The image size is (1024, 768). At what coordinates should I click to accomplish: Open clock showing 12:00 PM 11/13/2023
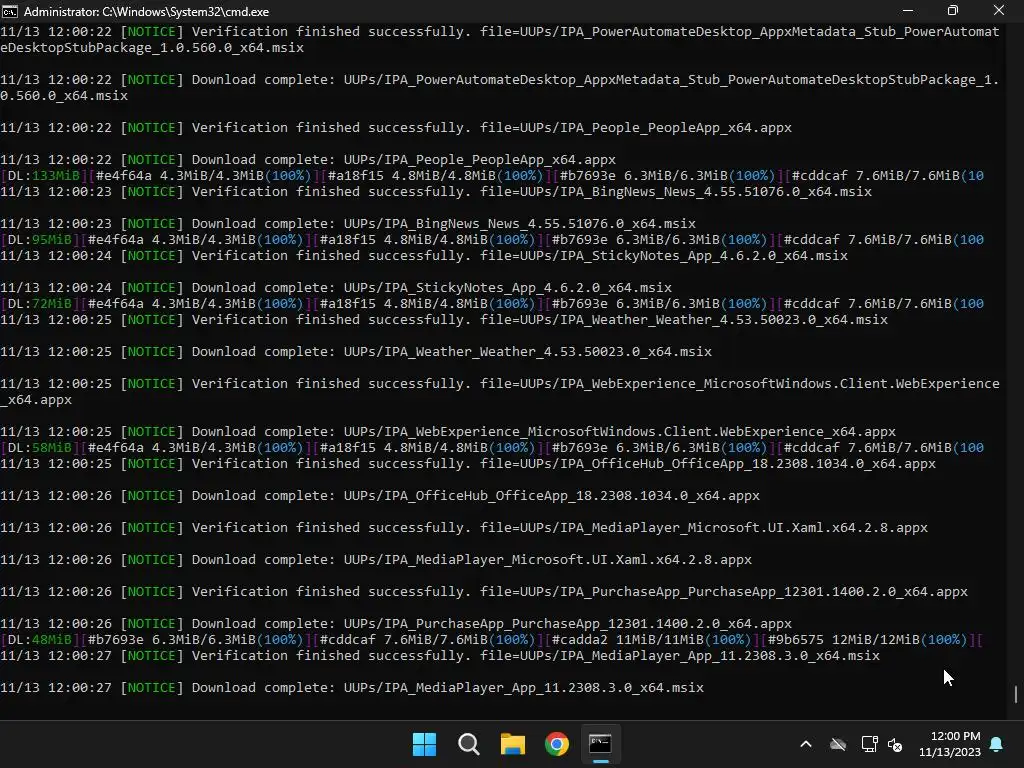[x=950, y=744]
